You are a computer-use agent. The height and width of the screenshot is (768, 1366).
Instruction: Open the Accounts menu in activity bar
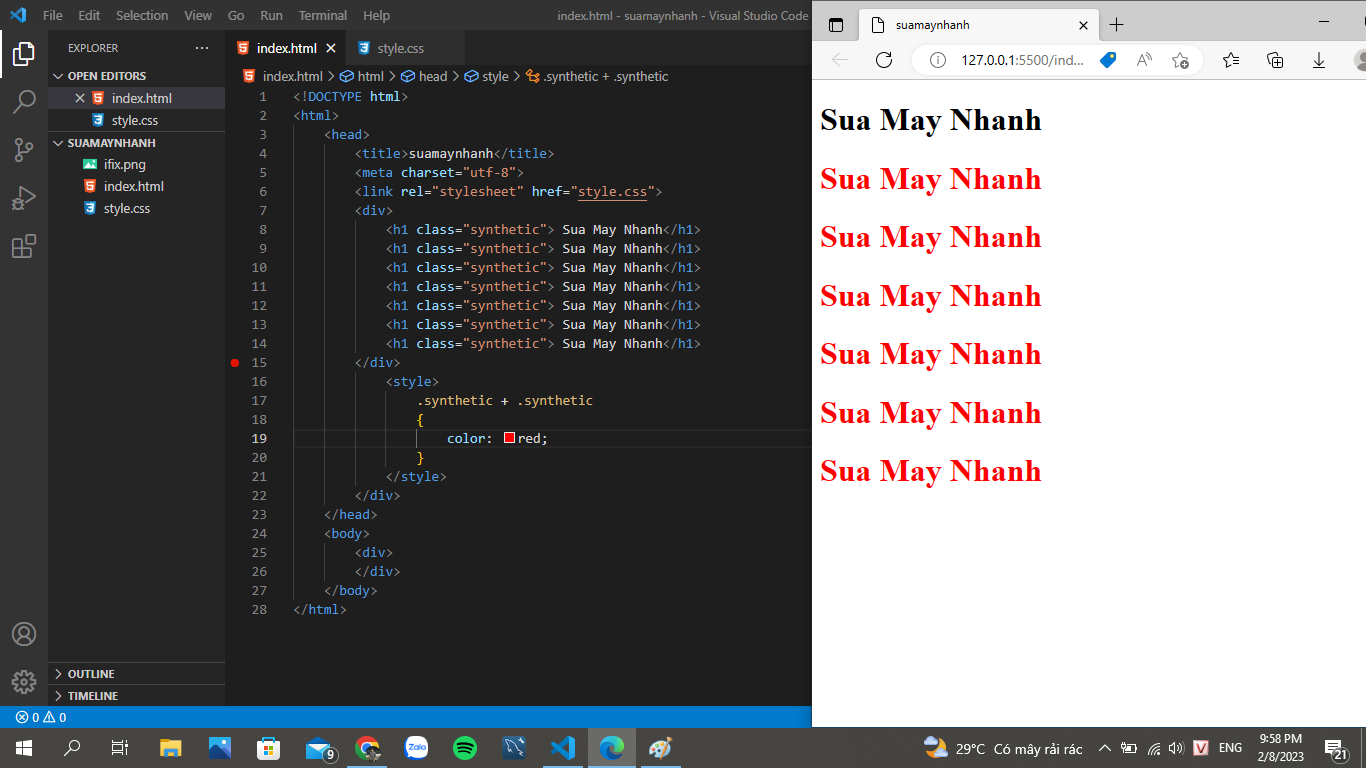click(24, 634)
